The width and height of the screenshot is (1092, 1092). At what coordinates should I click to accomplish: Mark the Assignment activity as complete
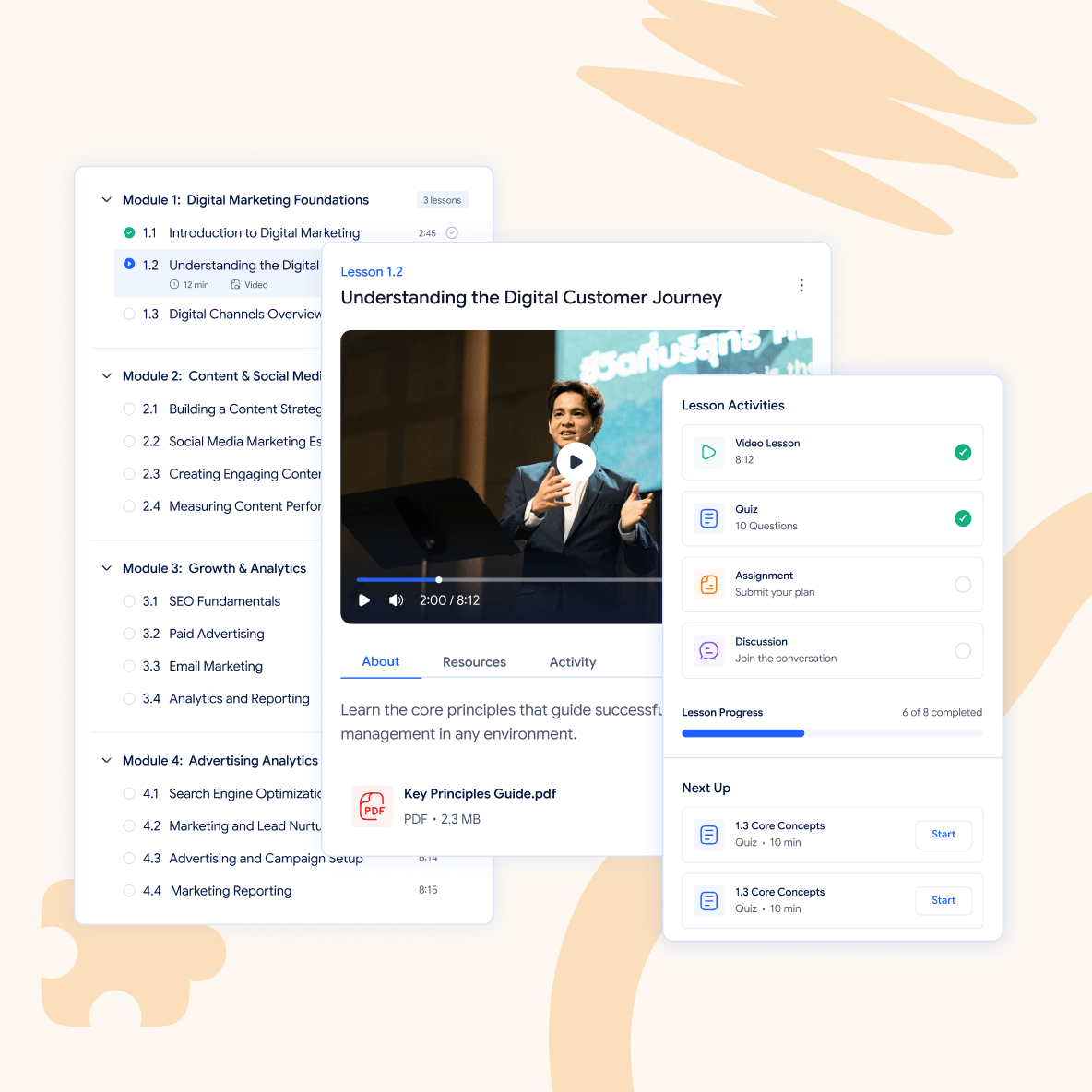coord(963,585)
